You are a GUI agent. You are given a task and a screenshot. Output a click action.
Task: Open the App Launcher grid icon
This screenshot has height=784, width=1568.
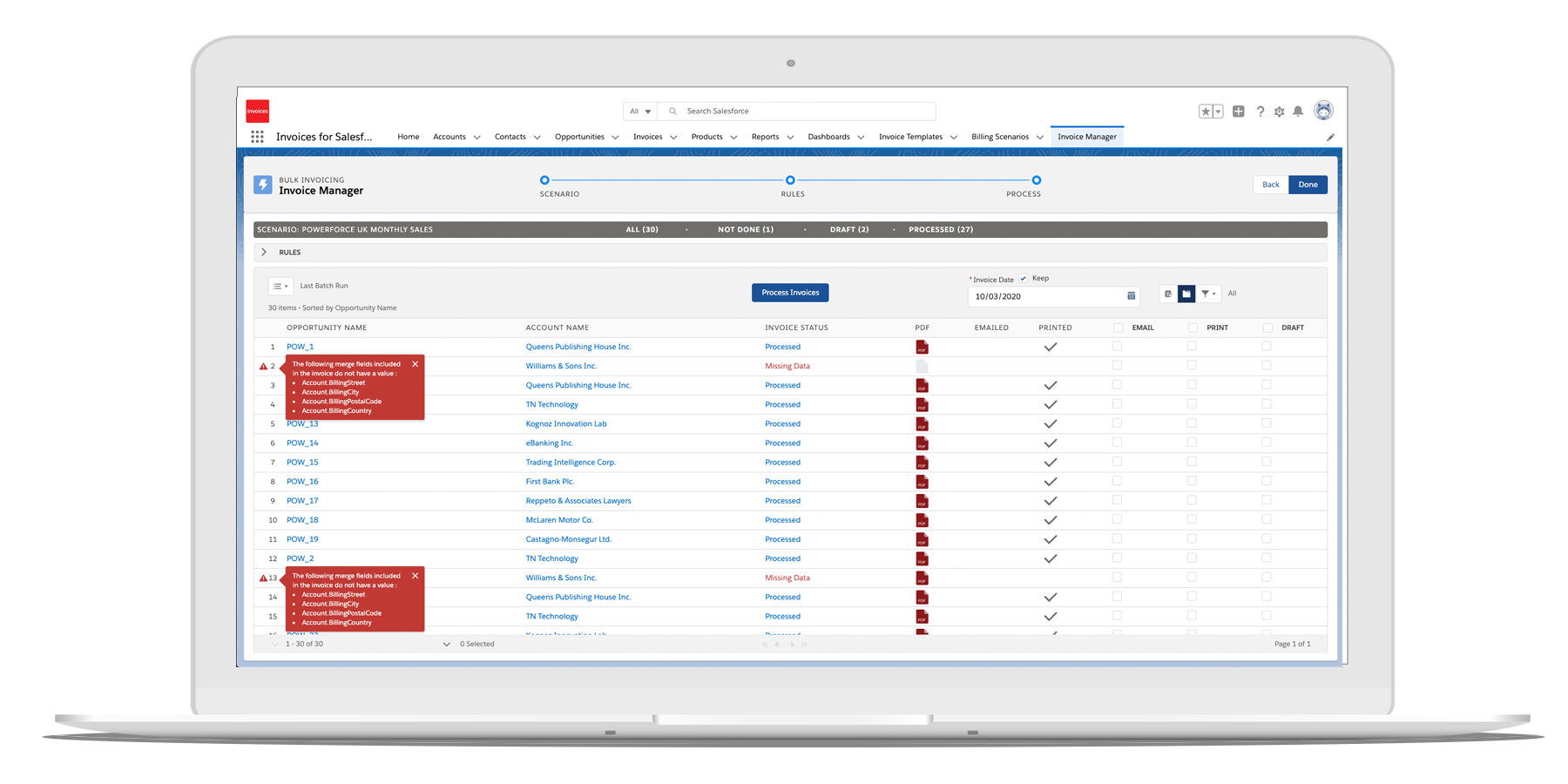257,137
